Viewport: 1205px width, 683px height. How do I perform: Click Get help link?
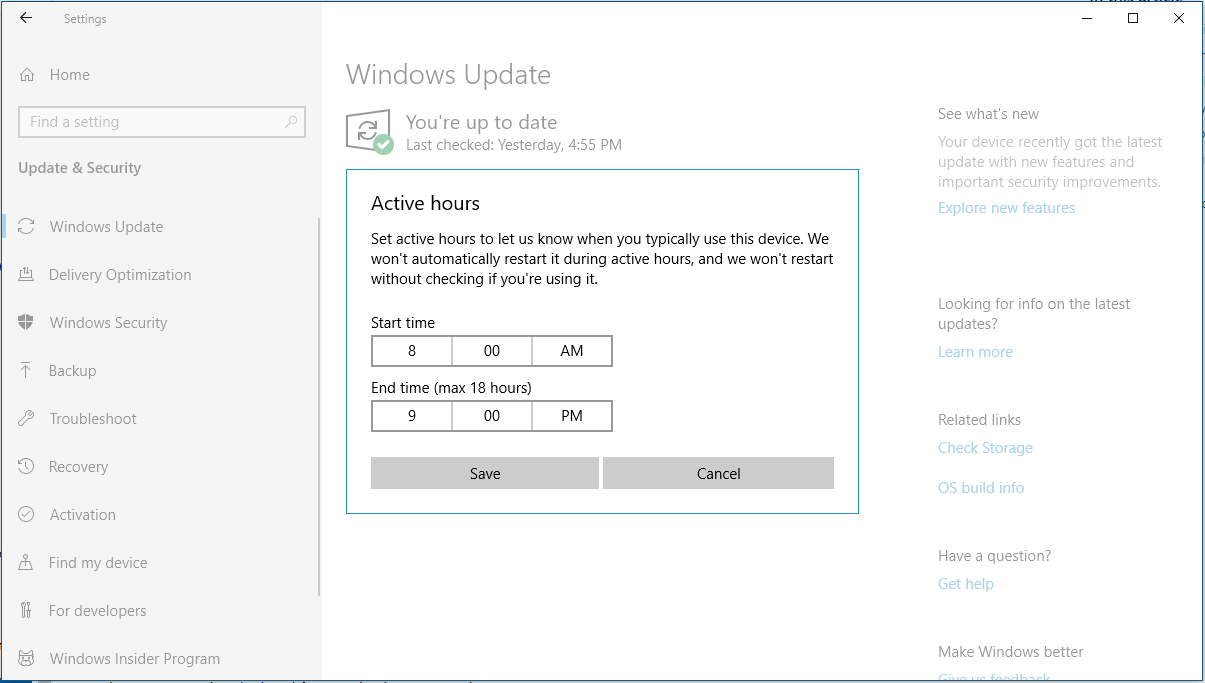click(966, 584)
